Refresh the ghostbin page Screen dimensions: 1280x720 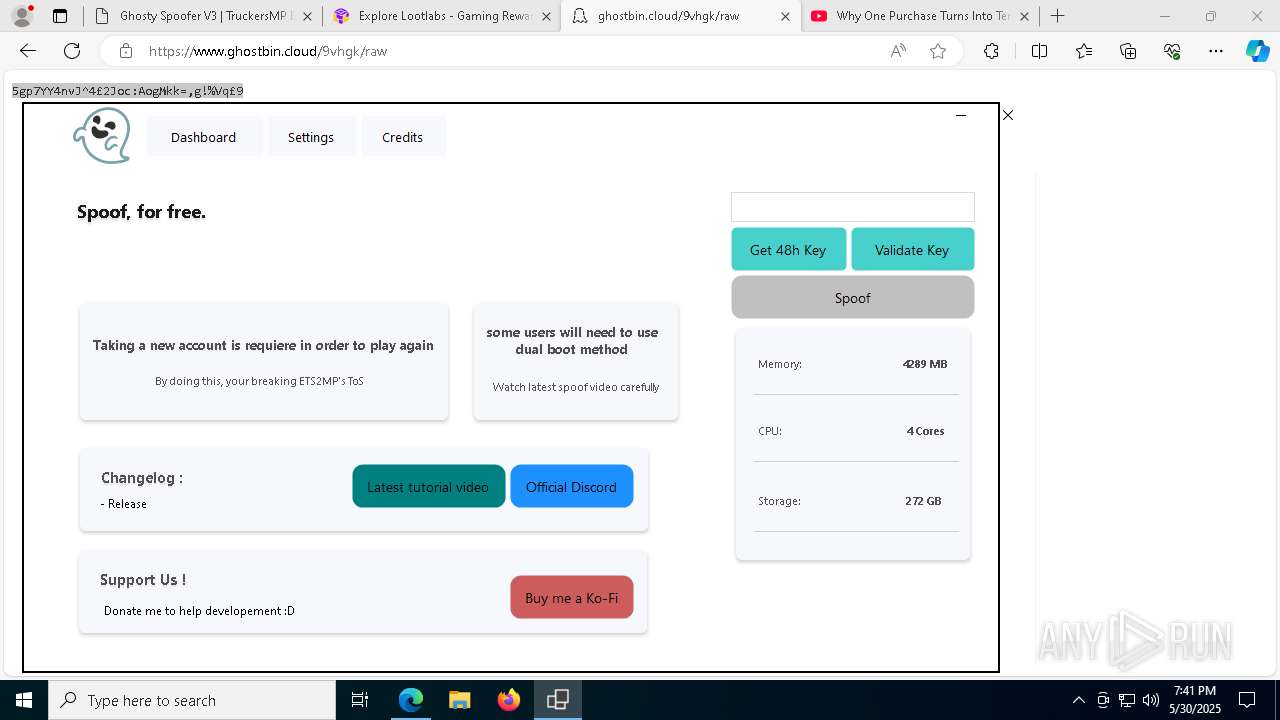click(x=72, y=51)
